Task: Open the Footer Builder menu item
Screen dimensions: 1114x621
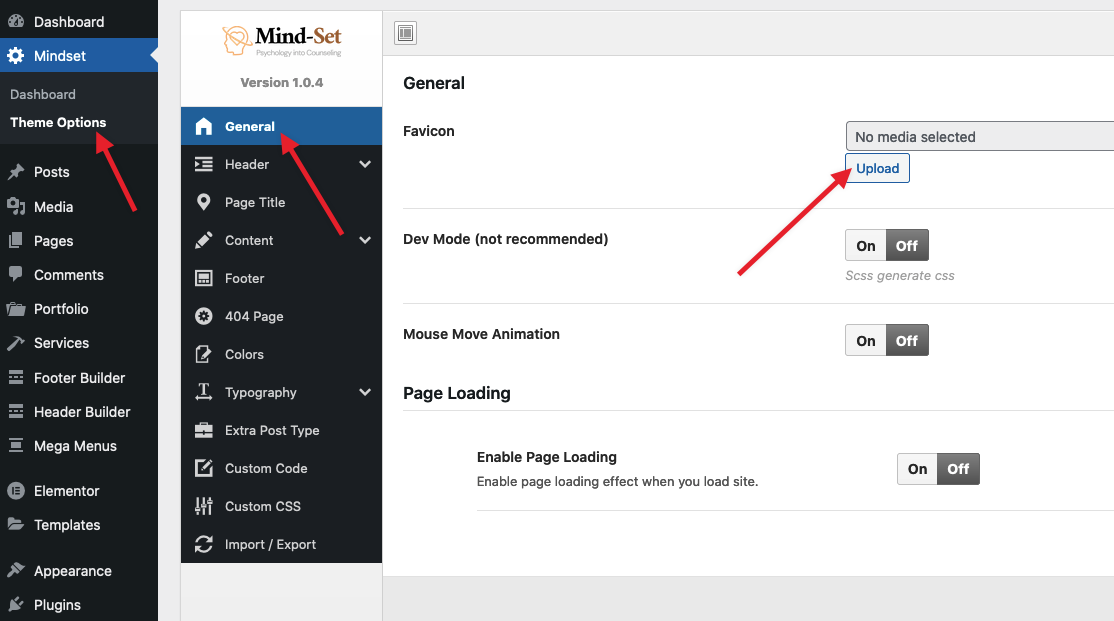Action: (x=79, y=377)
